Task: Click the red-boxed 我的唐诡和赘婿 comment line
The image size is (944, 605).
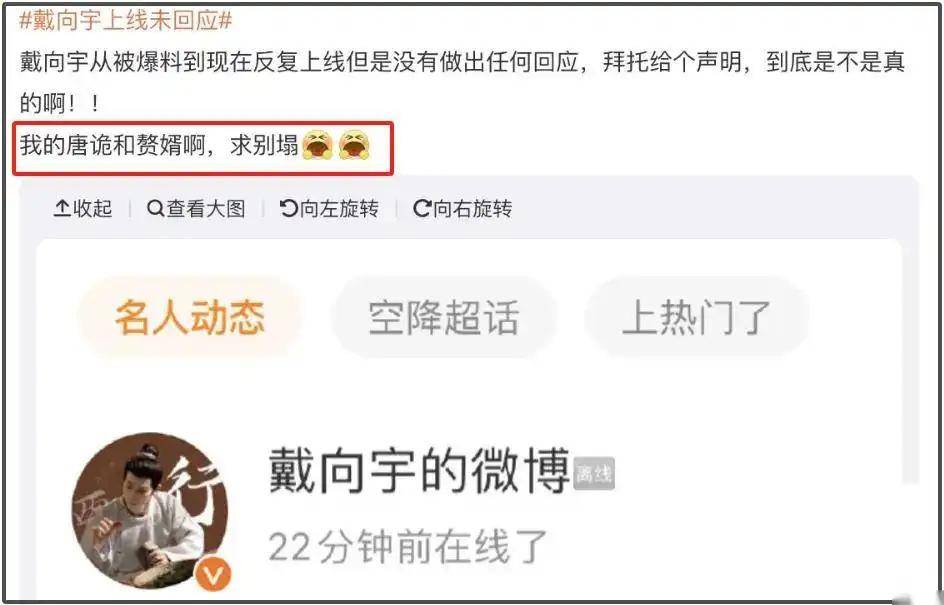Action: [203, 148]
